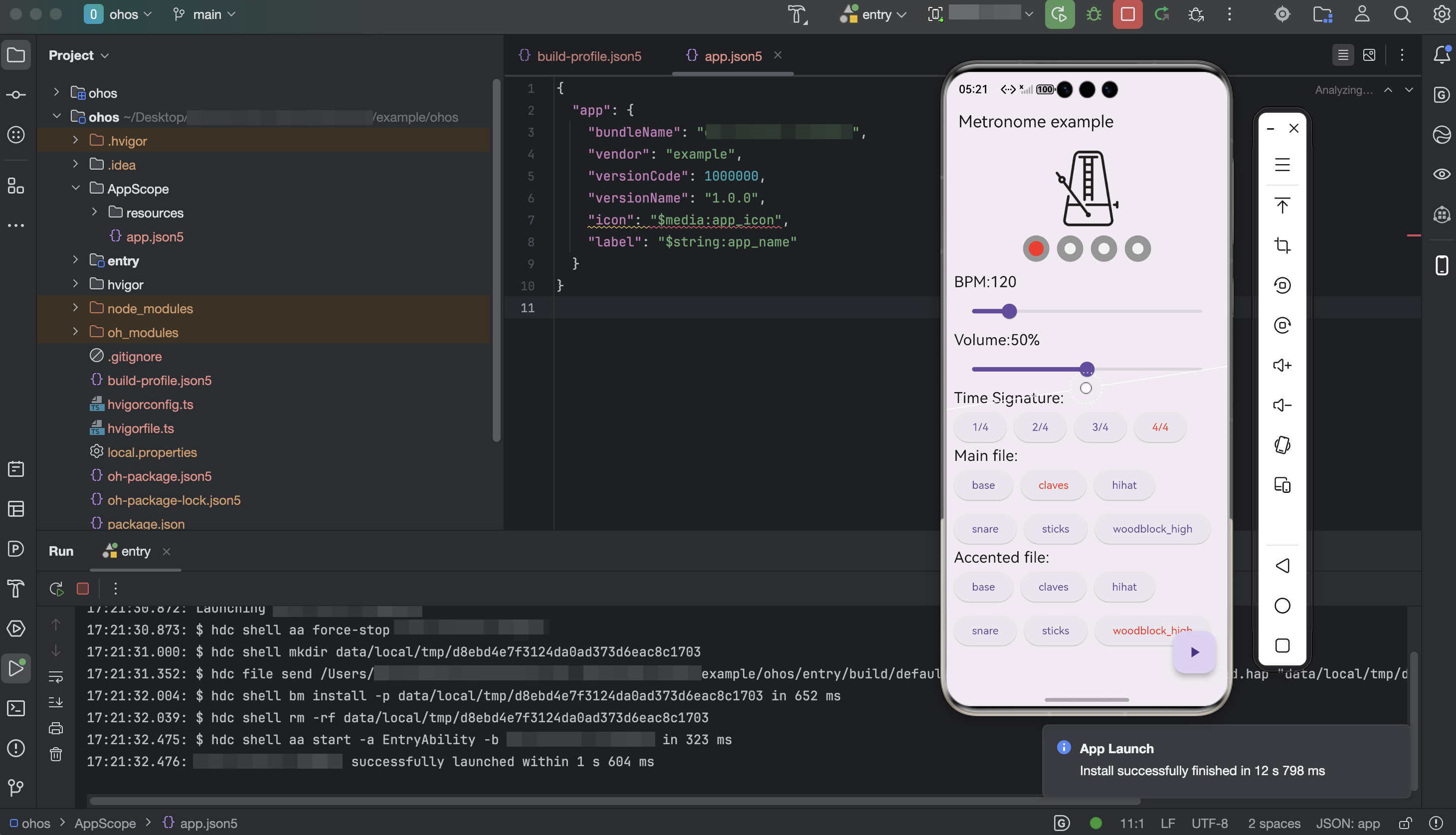
Task: Expand the .hvigor folder
Action: 75,141
